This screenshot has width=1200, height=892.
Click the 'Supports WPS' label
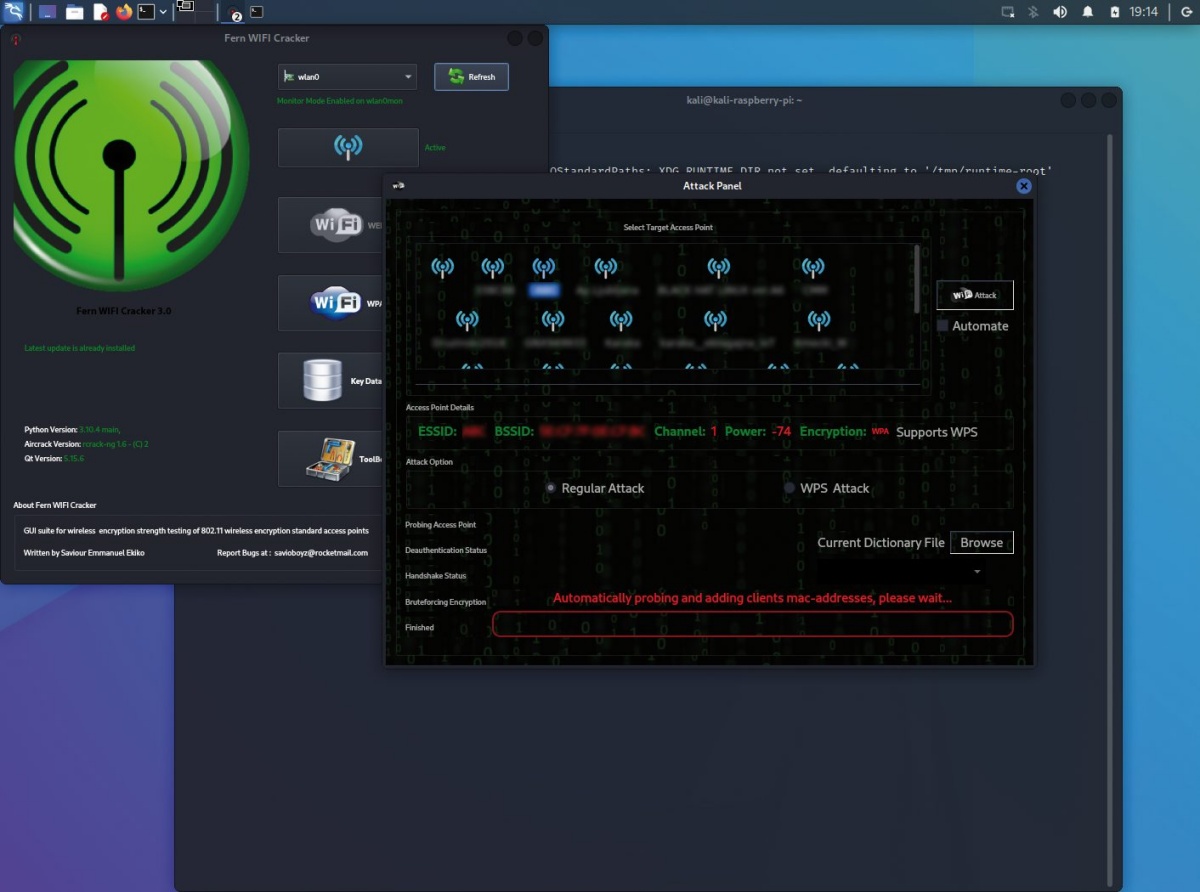937,432
